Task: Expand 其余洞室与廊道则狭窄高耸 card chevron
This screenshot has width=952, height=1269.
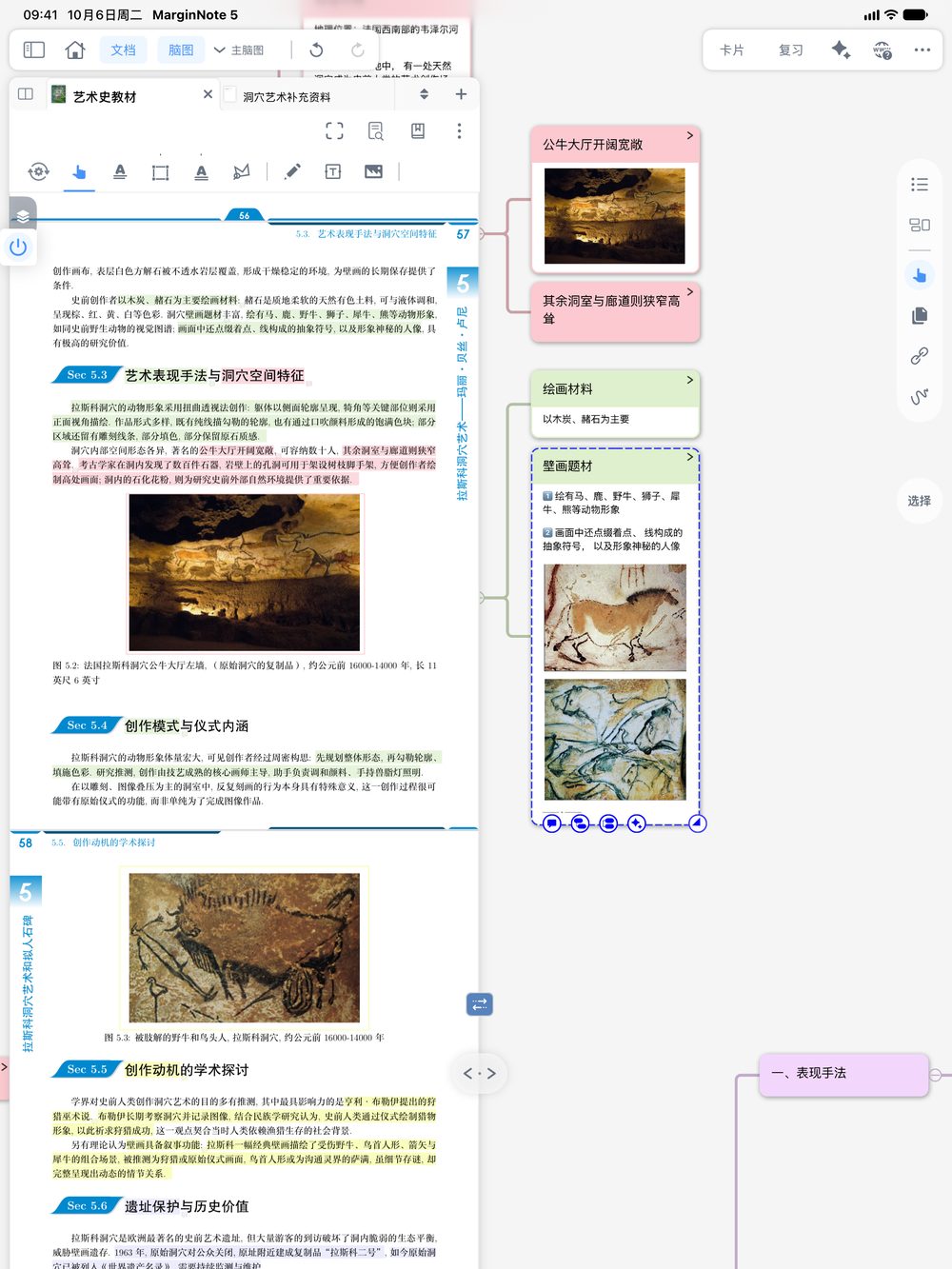Action: tap(690, 291)
